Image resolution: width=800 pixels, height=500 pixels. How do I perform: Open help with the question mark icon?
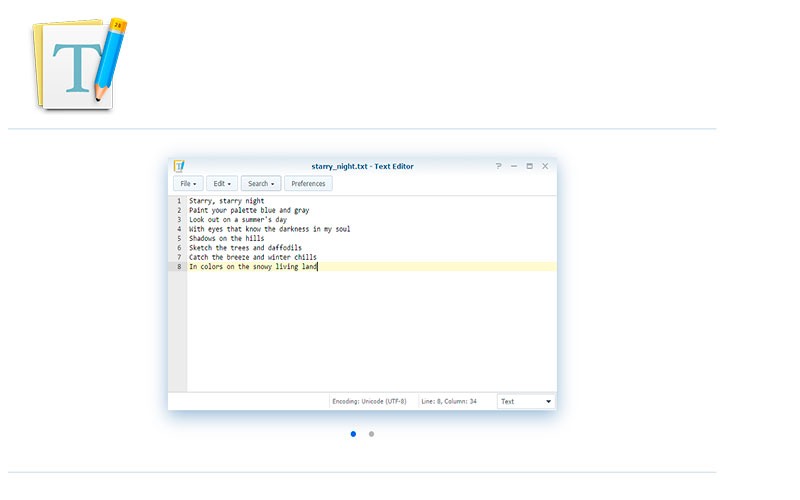(498, 166)
